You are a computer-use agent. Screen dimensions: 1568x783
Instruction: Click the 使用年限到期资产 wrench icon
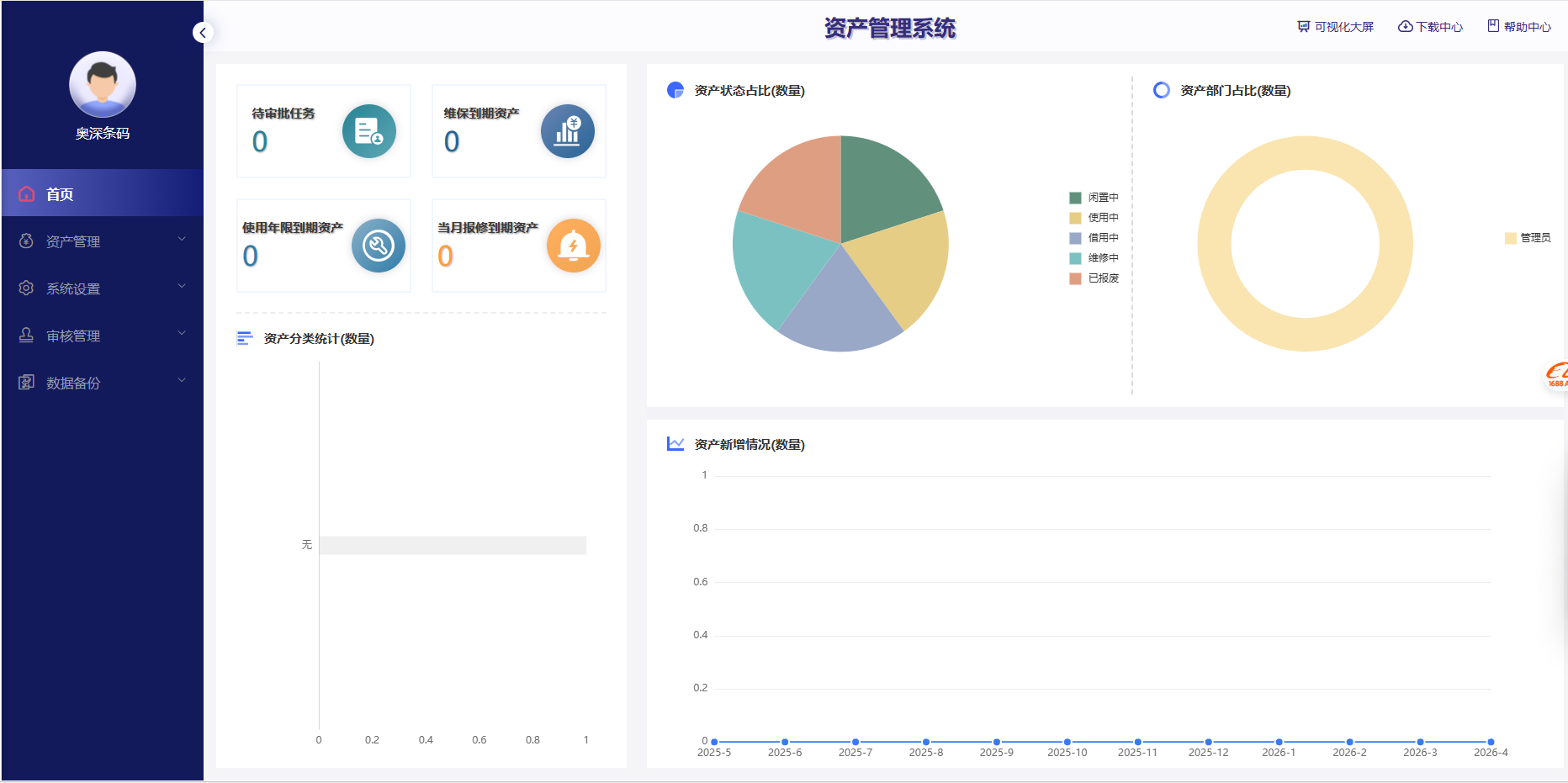(x=378, y=246)
